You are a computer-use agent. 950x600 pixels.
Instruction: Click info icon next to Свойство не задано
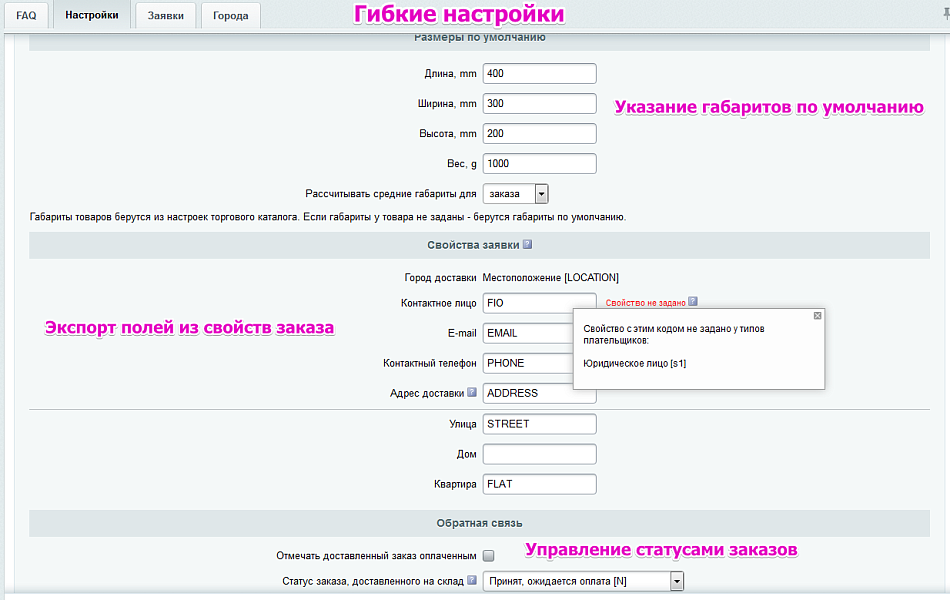693,300
